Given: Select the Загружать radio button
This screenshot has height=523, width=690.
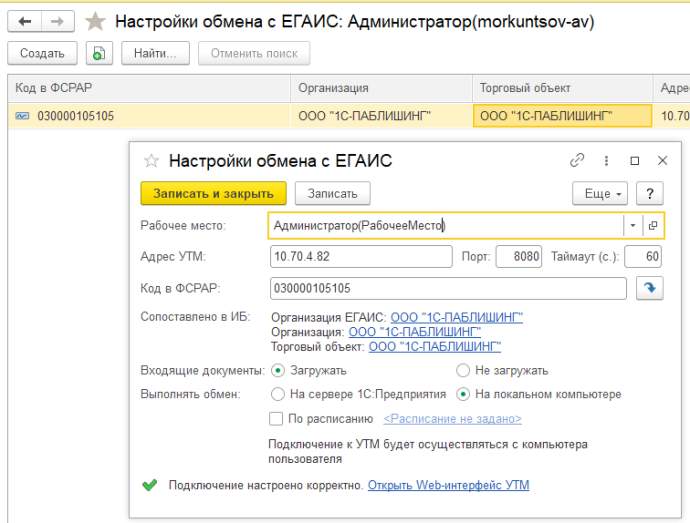Looking at the screenshot, I should click(x=279, y=370).
